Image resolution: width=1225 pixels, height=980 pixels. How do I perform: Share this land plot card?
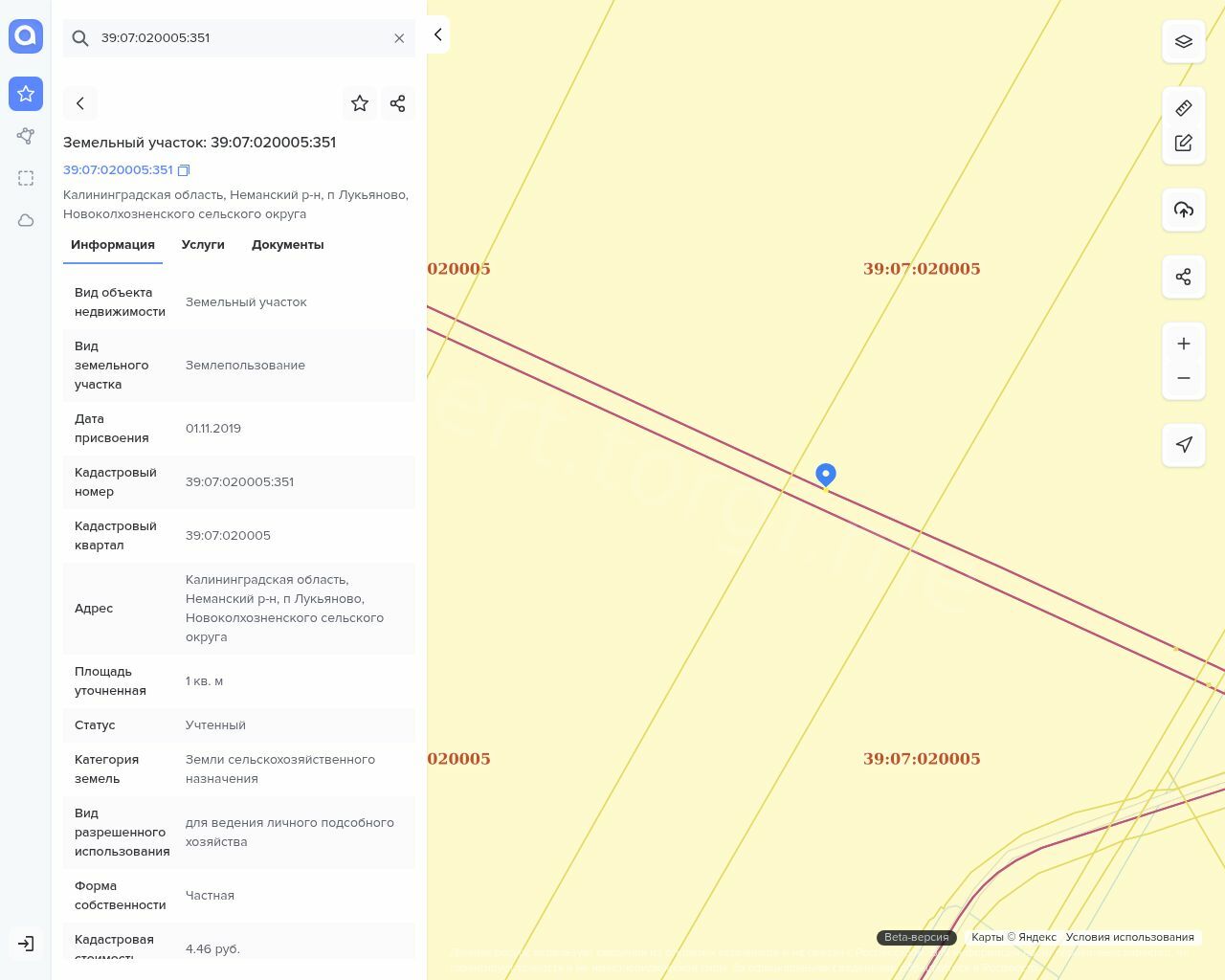397,103
